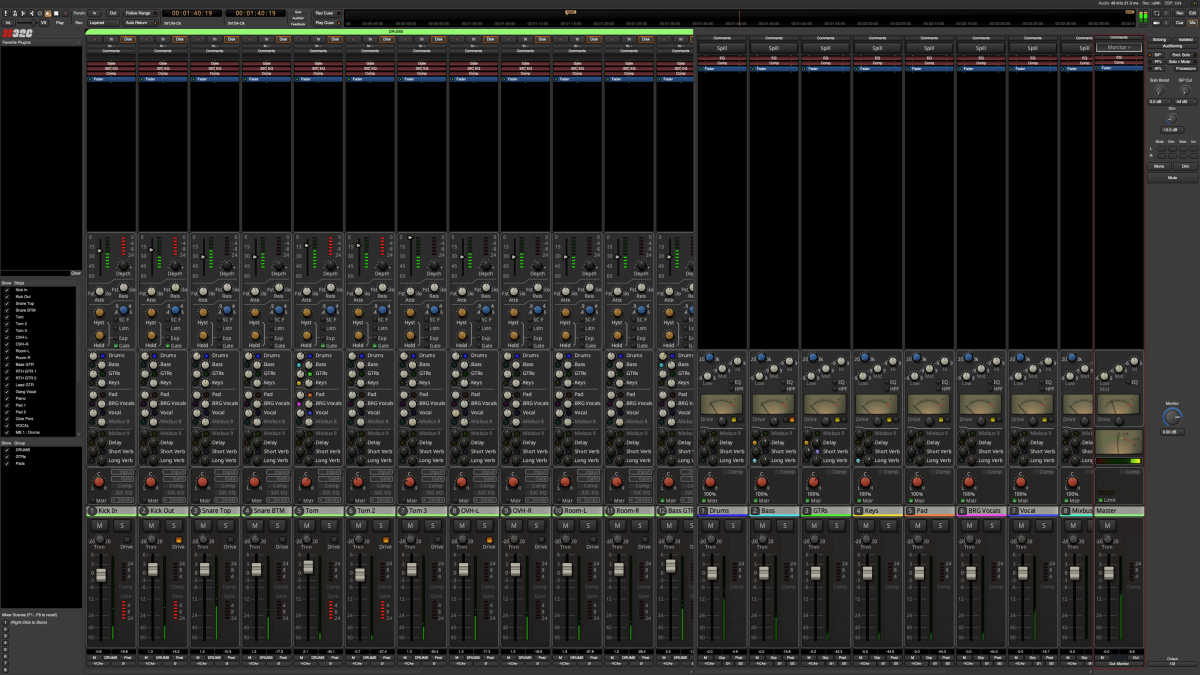Click the Mono button in monitor section
Image resolution: width=1200 pixels, height=675 pixels.
[1159, 166]
